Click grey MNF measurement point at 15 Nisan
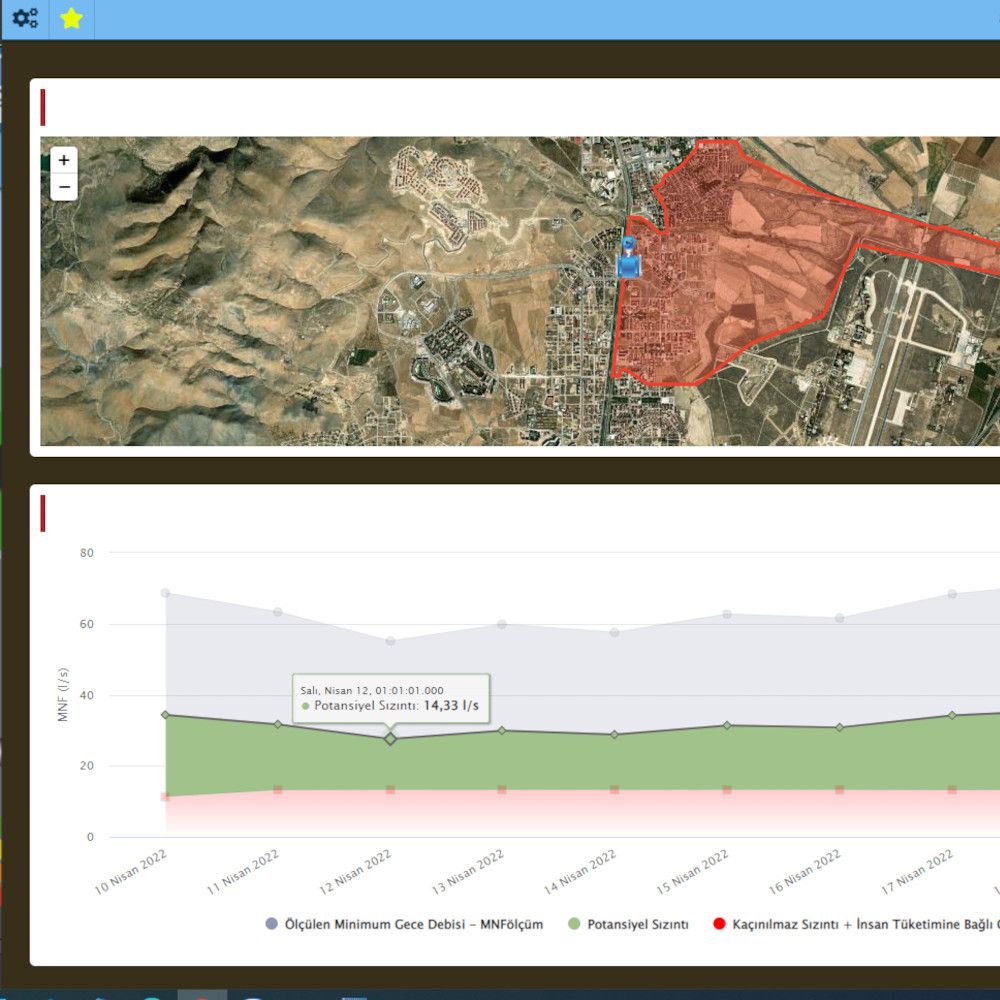The image size is (1000, 1000). click(x=727, y=614)
